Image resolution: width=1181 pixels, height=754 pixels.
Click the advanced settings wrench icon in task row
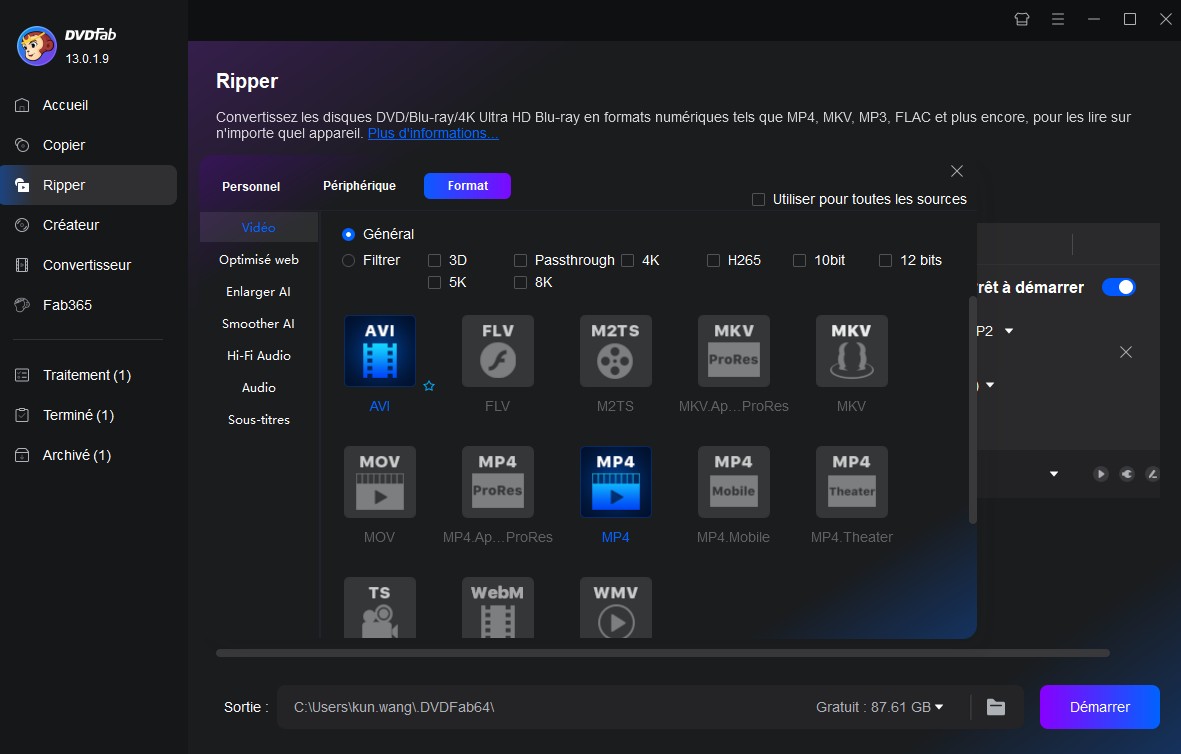coord(1127,474)
